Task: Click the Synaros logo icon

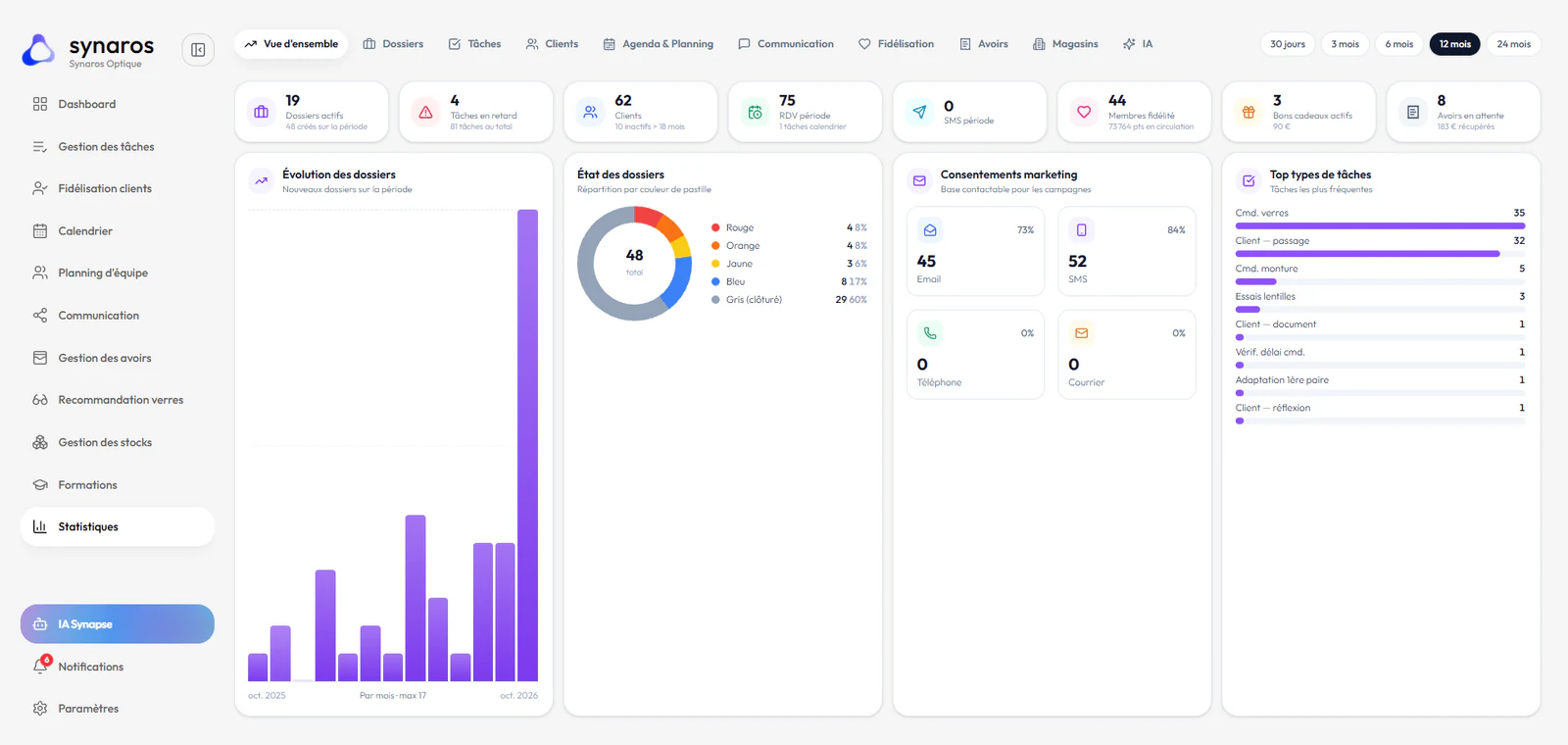Action: tap(38, 50)
